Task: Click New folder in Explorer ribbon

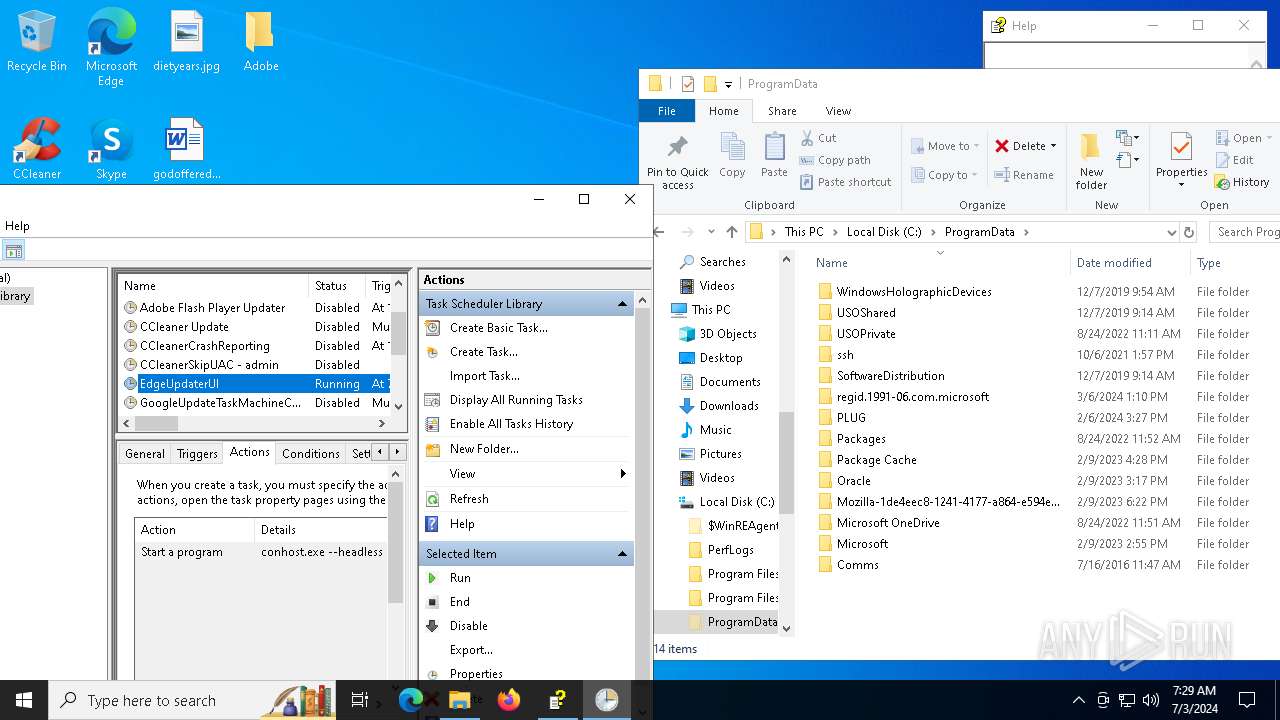Action: (x=1091, y=161)
